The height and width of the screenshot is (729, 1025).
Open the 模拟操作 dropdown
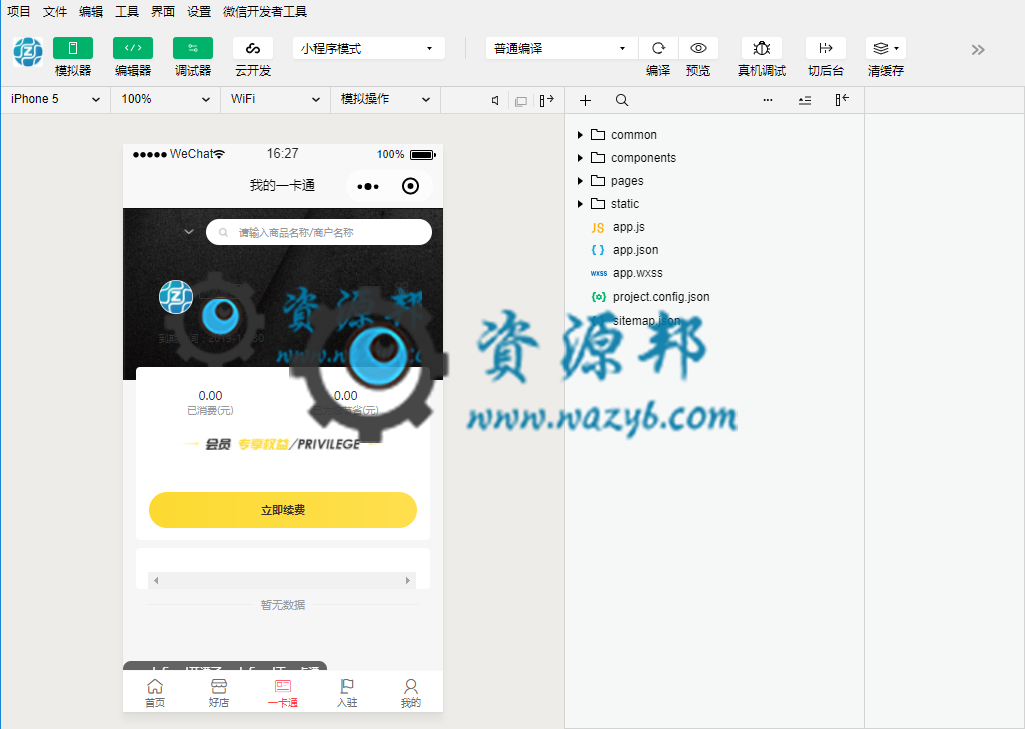[385, 99]
